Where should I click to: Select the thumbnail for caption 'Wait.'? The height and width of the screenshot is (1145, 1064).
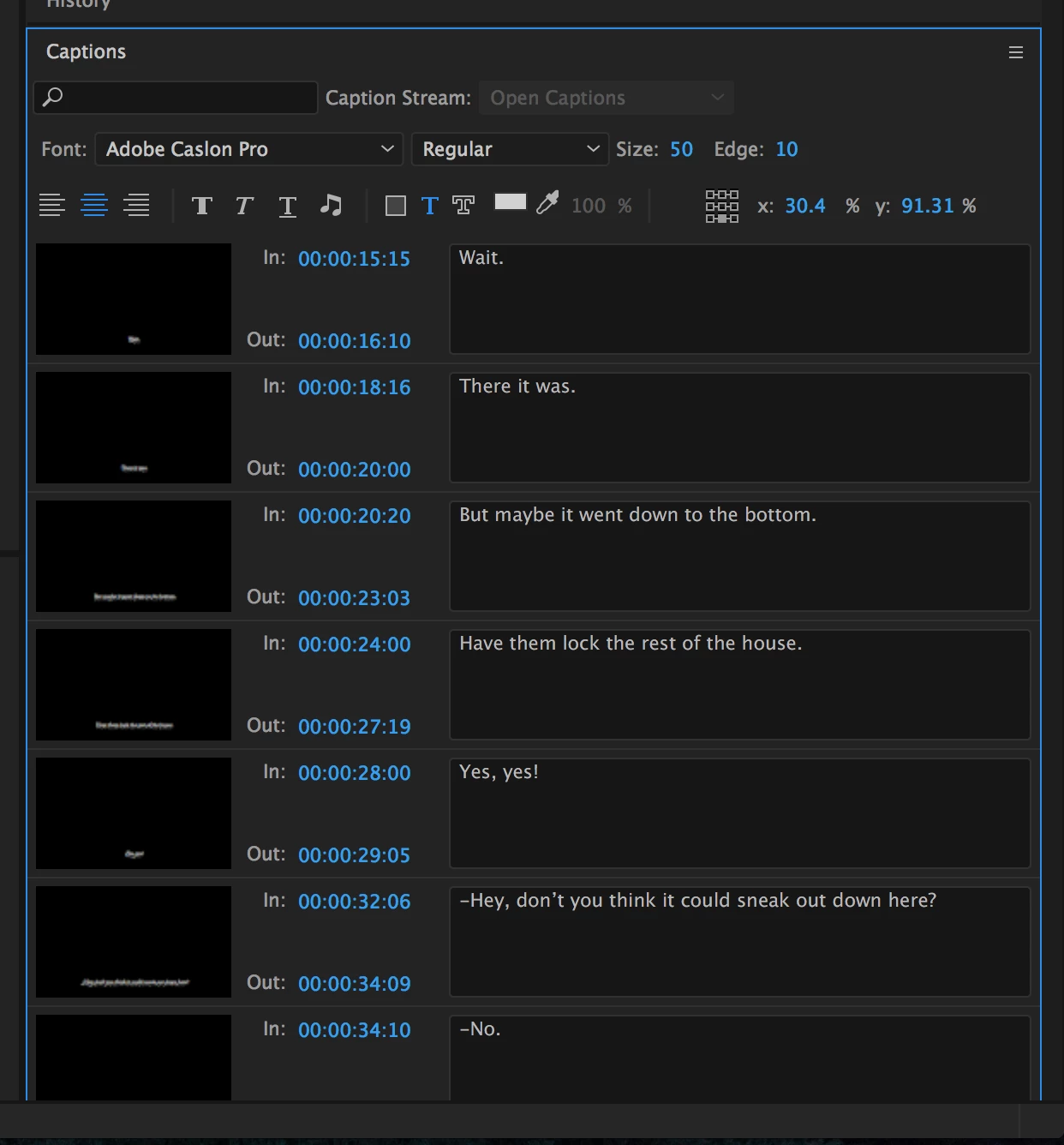pyautogui.click(x=134, y=299)
